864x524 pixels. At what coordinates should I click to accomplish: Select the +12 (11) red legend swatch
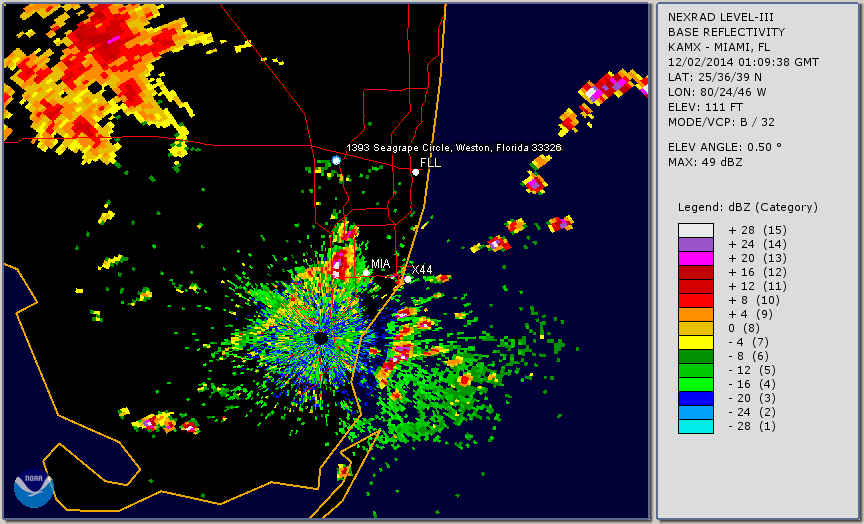point(696,287)
